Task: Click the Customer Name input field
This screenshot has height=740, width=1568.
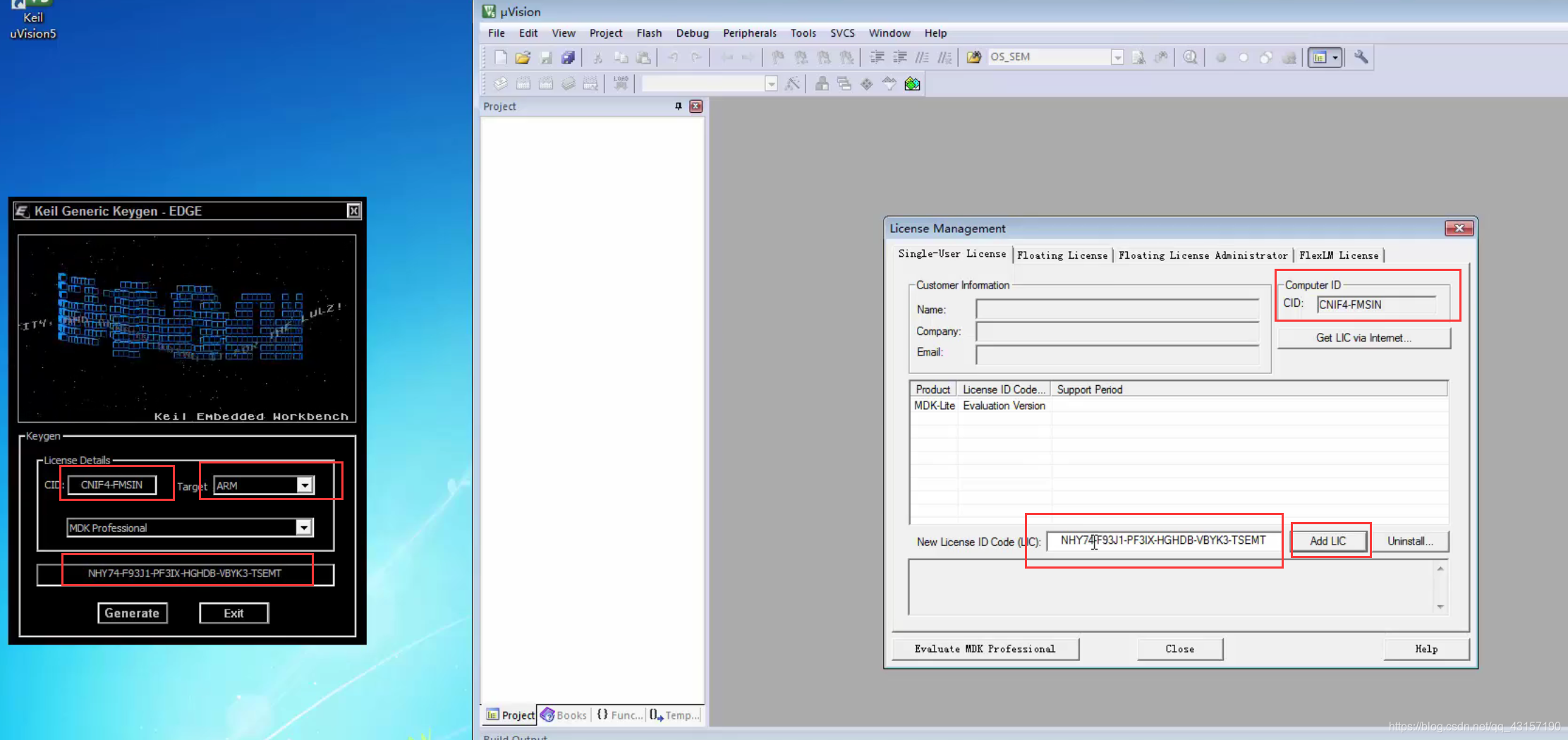Action: tap(1117, 310)
